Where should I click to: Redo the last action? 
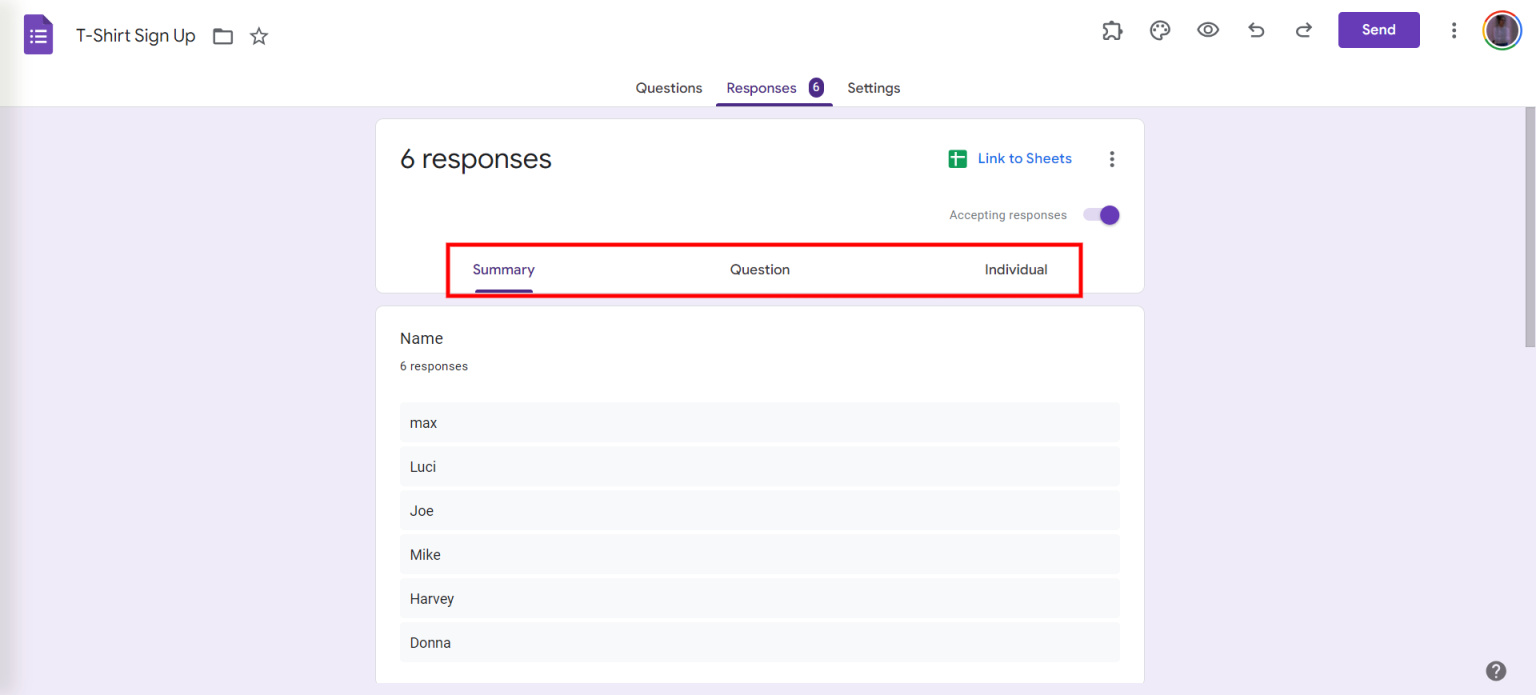(x=1304, y=30)
